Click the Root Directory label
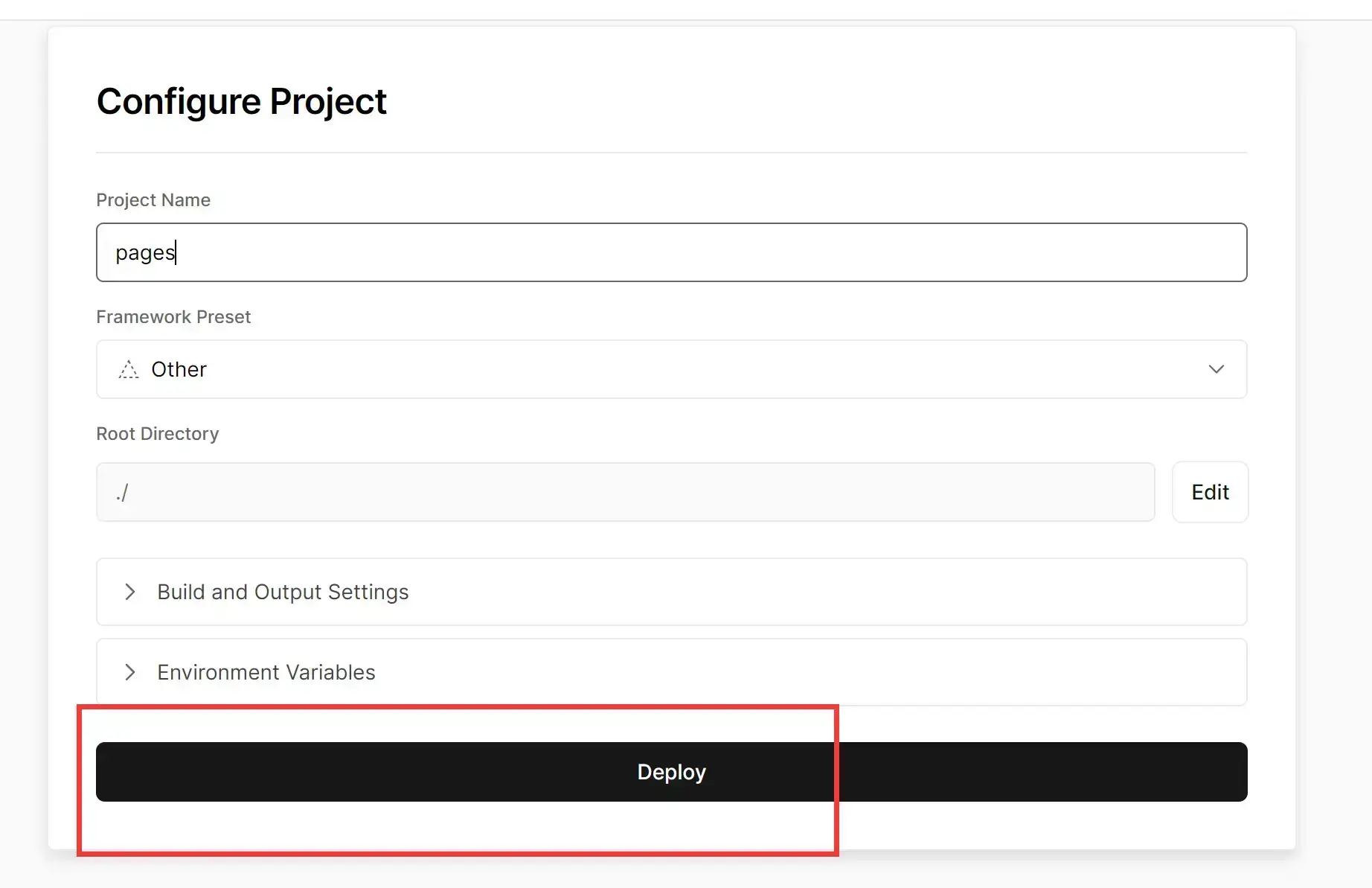Viewport: 1372px width, 888px height. [x=158, y=434]
